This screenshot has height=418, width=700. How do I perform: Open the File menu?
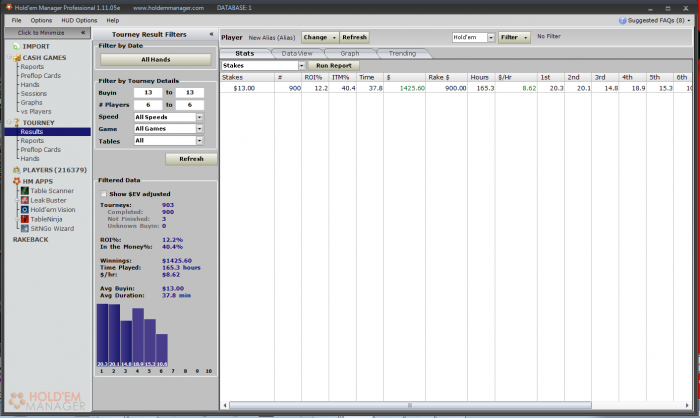click(x=17, y=21)
